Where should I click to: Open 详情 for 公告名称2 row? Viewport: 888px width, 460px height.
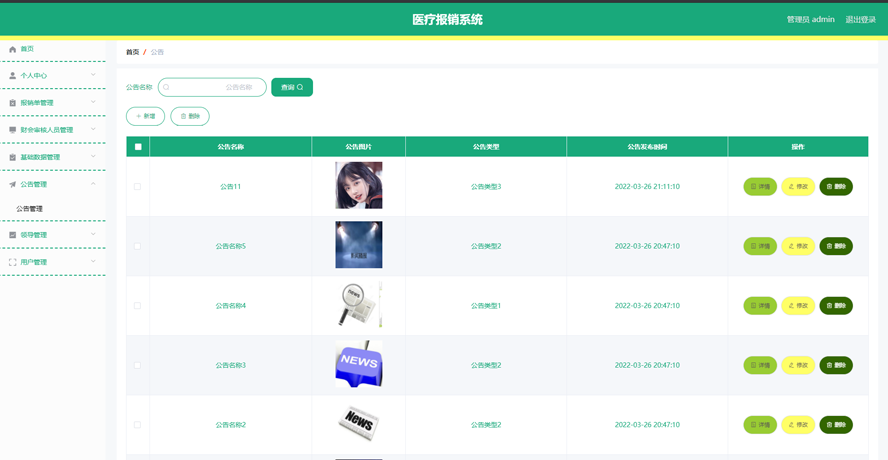point(760,424)
